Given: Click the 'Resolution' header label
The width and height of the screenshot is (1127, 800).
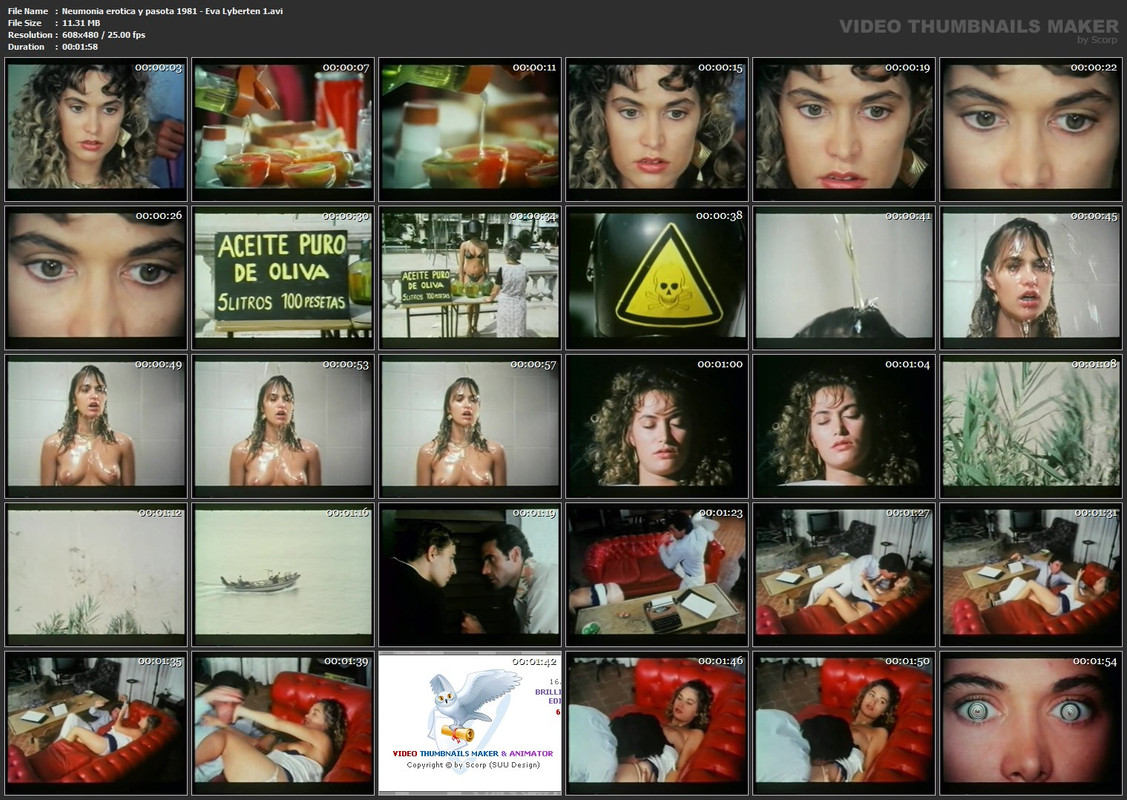Looking at the screenshot, I should point(30,35).
